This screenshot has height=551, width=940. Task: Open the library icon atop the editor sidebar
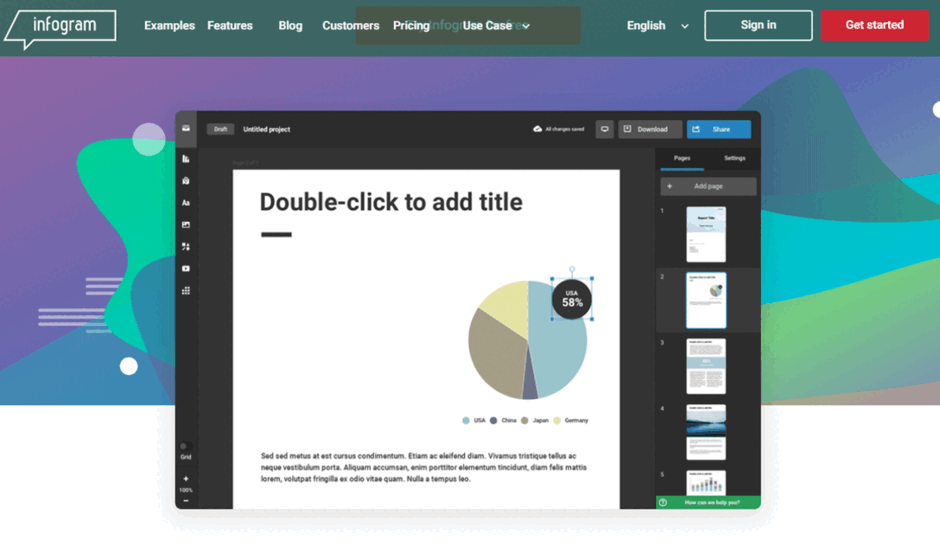click(186, 128)
